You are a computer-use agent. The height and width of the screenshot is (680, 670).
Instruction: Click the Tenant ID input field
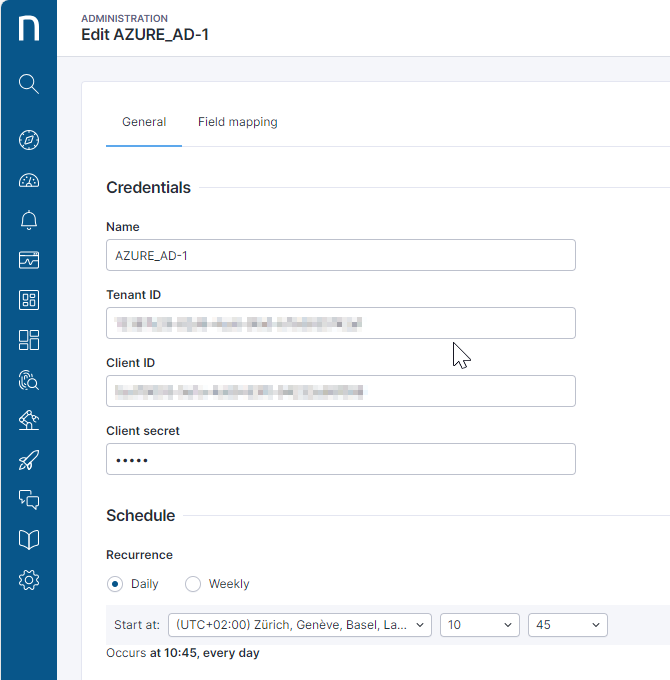tap(340, 323)
